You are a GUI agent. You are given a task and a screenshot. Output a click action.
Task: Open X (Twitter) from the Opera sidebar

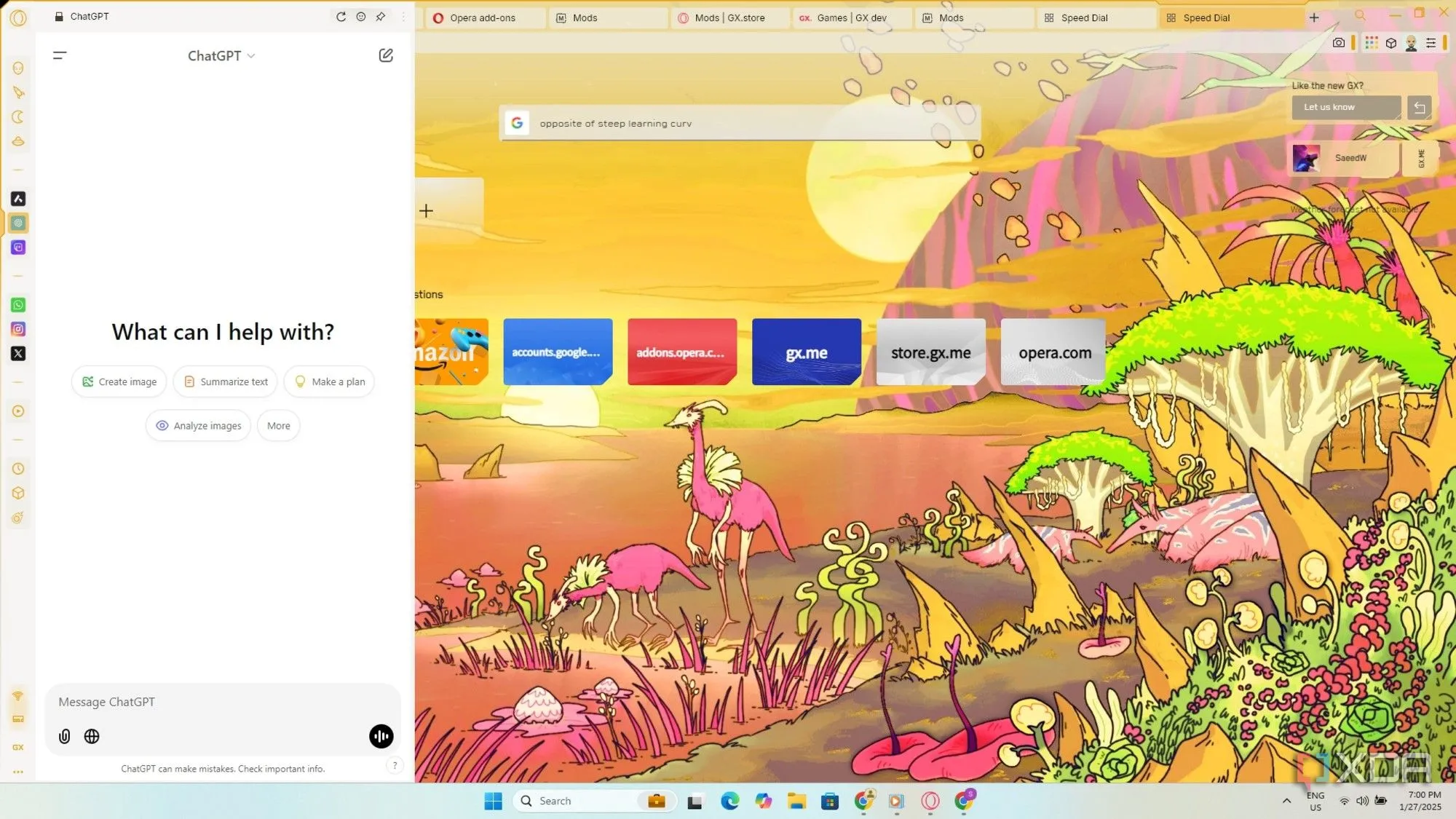click(18, 354)
